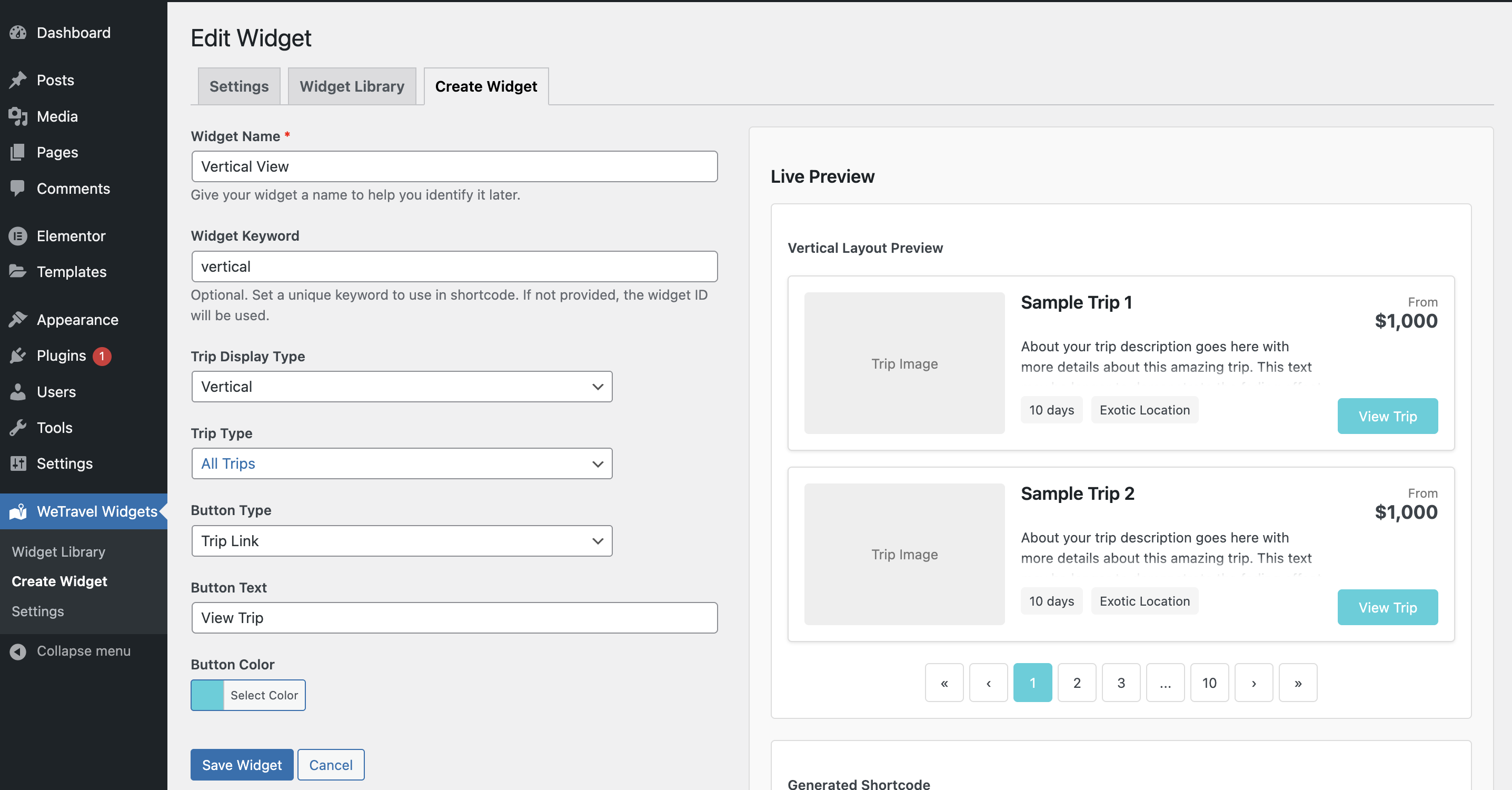
Task: Go to page 2 in preview pagination
Action: [x=1077, y=683]
